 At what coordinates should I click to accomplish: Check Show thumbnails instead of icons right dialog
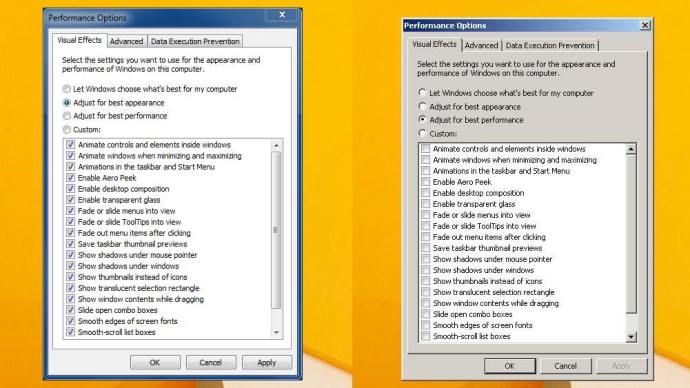click(426, 281)
